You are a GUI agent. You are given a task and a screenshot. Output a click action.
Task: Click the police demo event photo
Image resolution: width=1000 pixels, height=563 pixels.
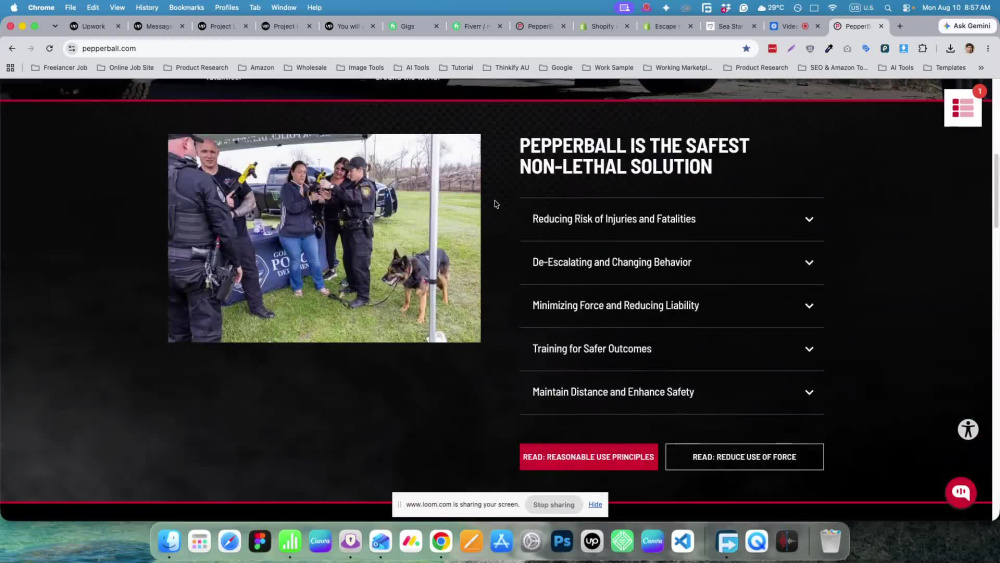pyautogui.click(x=325, y=238)
